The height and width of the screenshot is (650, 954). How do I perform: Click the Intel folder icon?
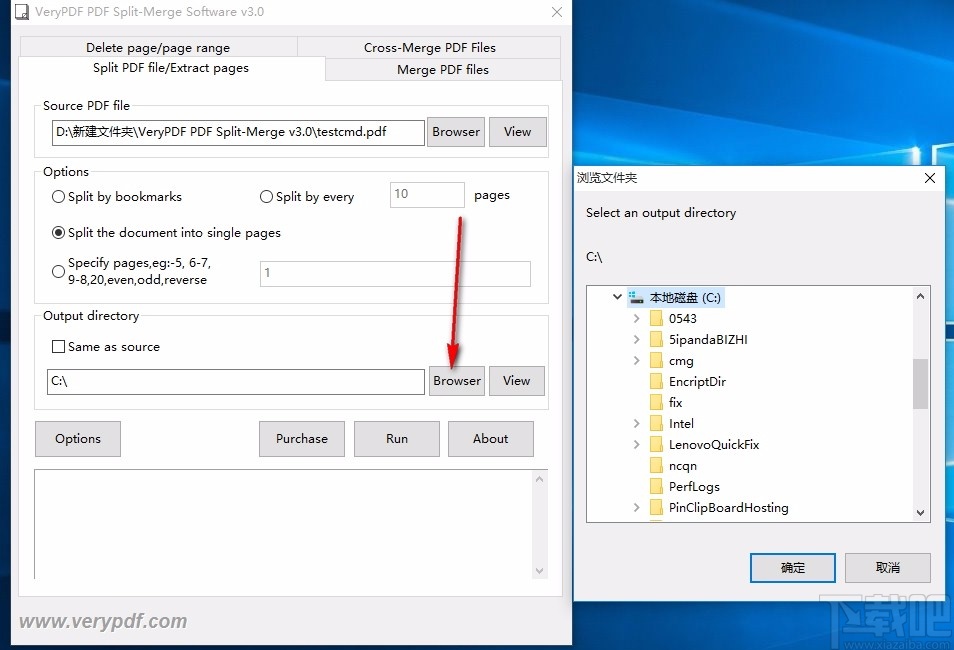pos(657,423)
